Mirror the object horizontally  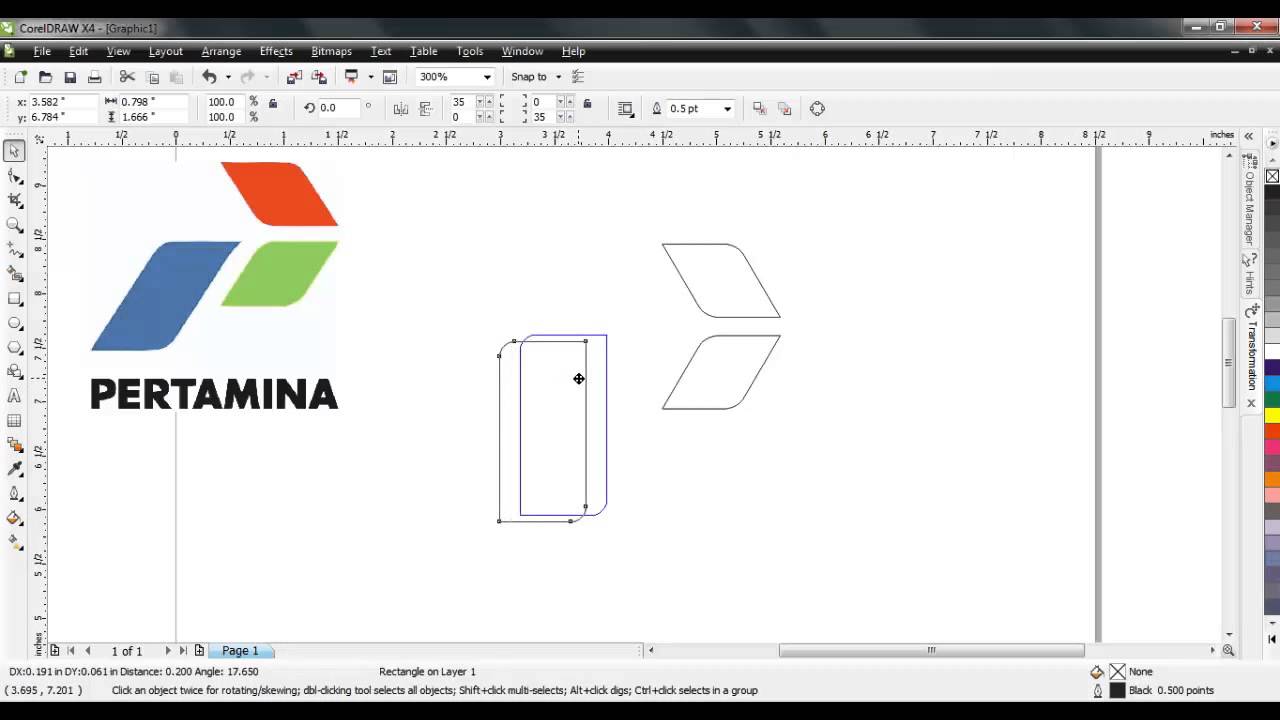[401, 108]
